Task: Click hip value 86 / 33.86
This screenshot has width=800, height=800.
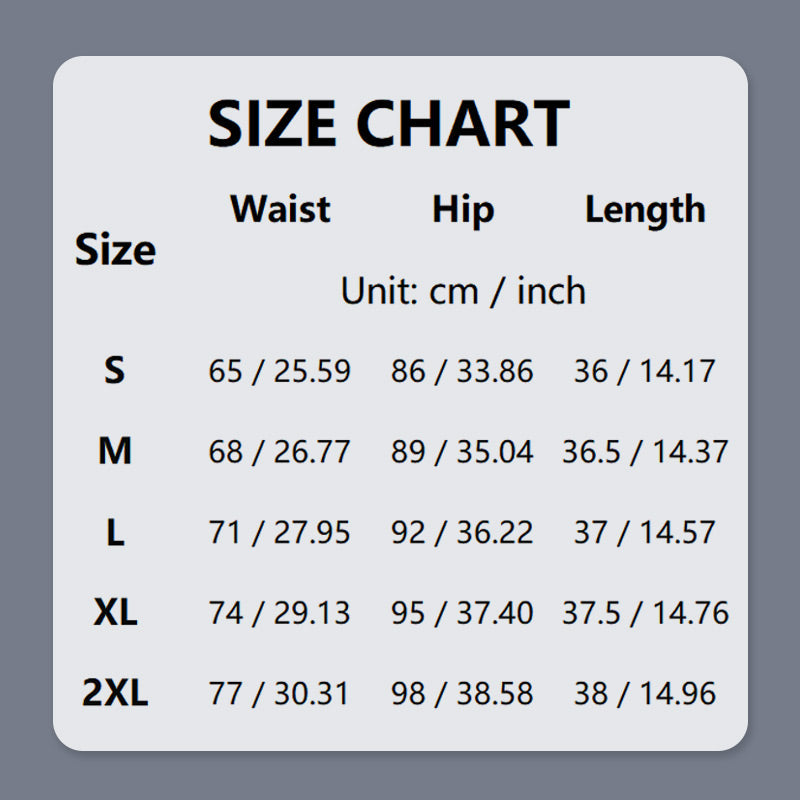Action: click(462, 371)
